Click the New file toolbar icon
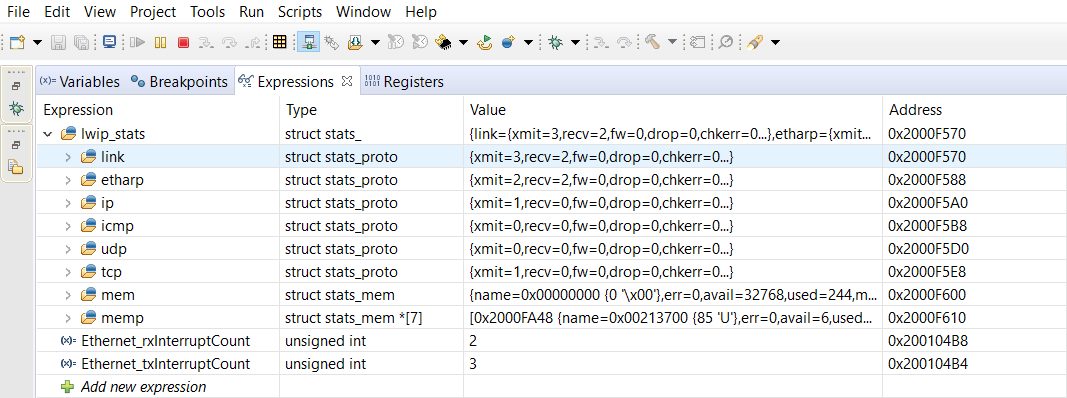Screen dimensions: 1067x398 pyautogui.click(x=16, y=42)
